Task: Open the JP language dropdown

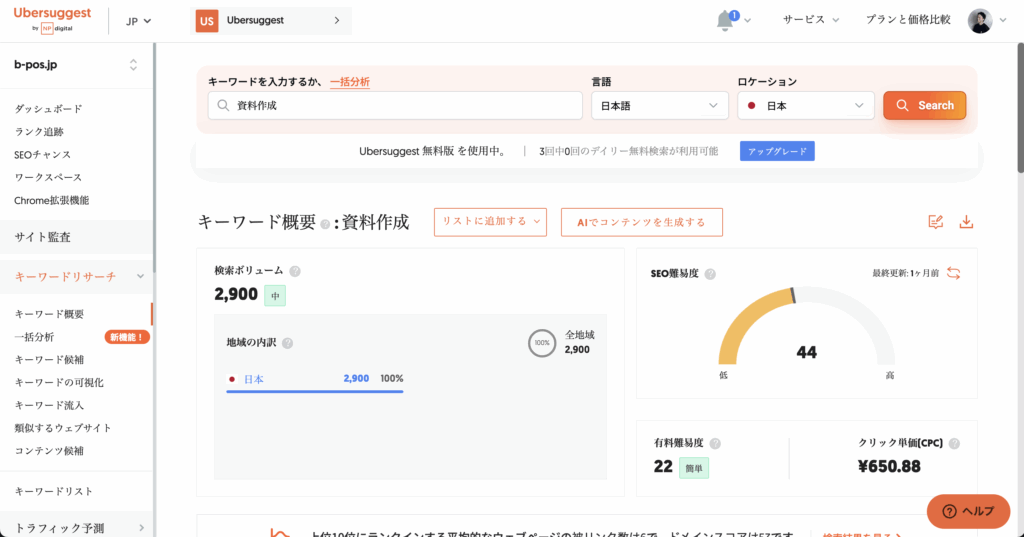Action: click(x=138, y=21)
